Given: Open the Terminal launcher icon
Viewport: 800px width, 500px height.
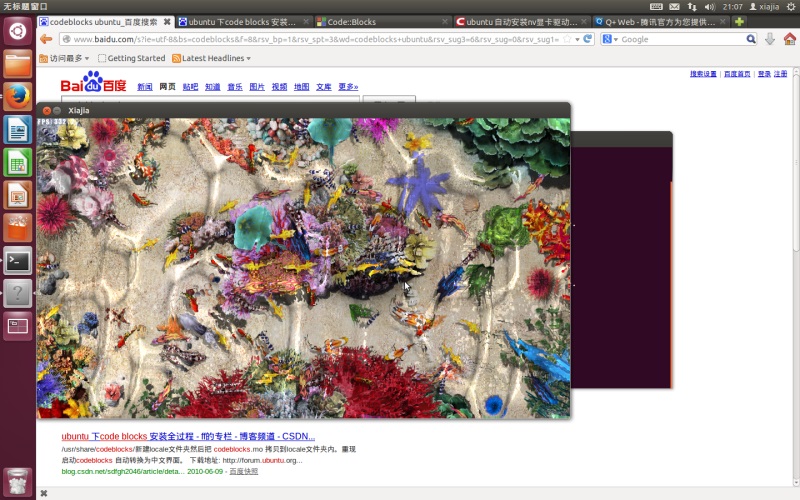Looking at the screenshot, I should tap(17, 261).
